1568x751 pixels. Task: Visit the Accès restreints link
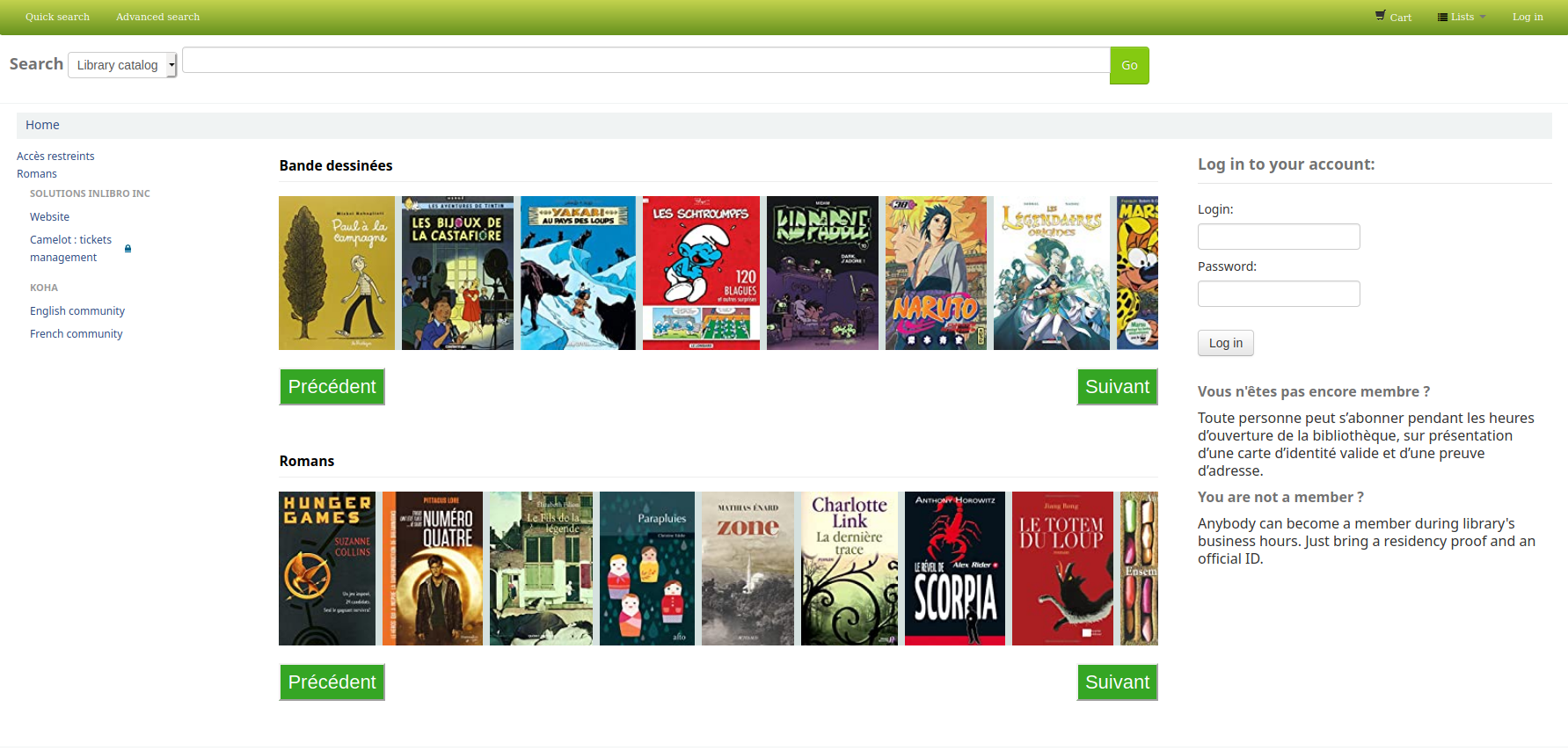(x=55, y=157)
